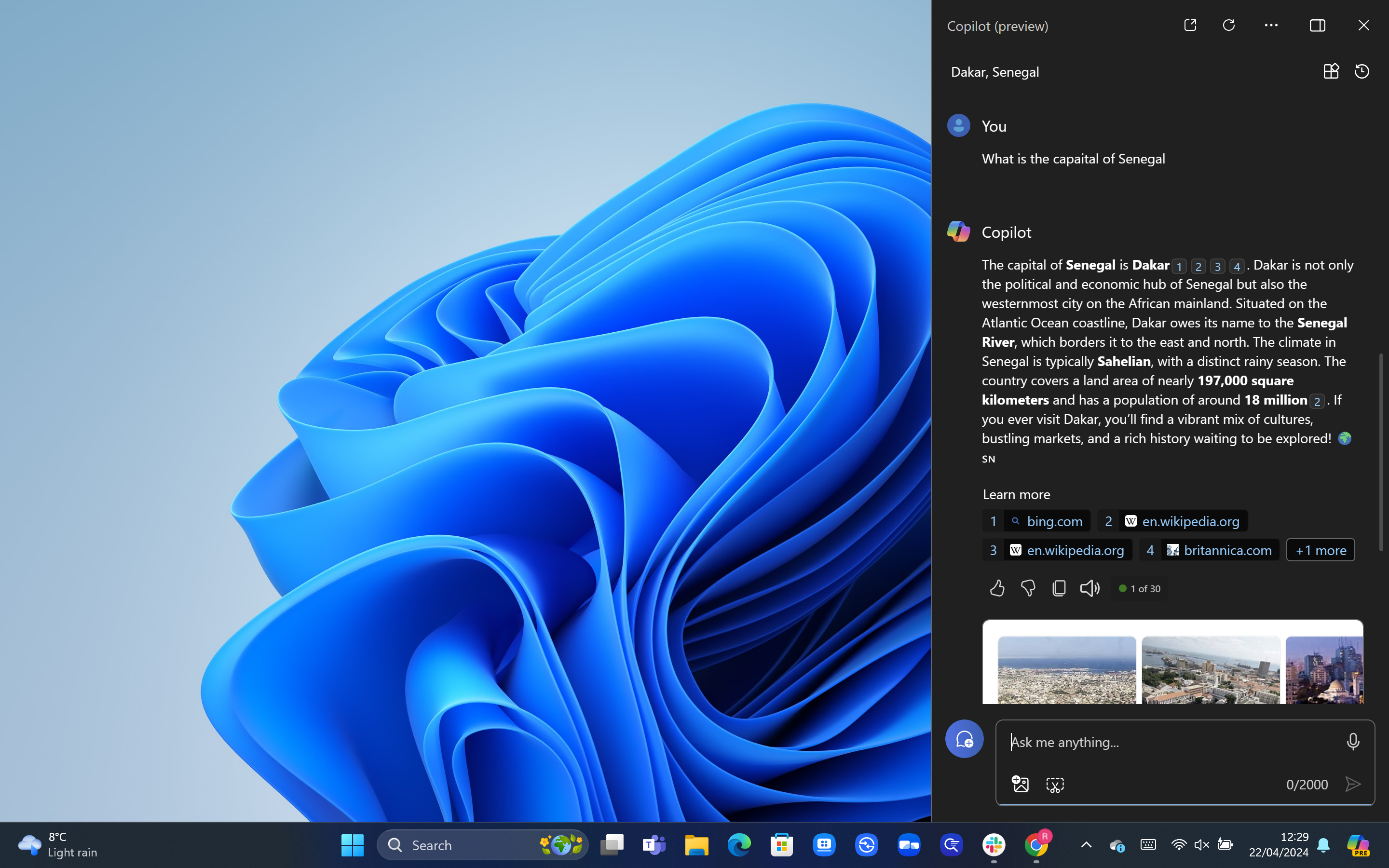The height and width of the screenshot is (868, 1389).
Task: Close the Copilot panel
Action: (x=1363, y=25)
